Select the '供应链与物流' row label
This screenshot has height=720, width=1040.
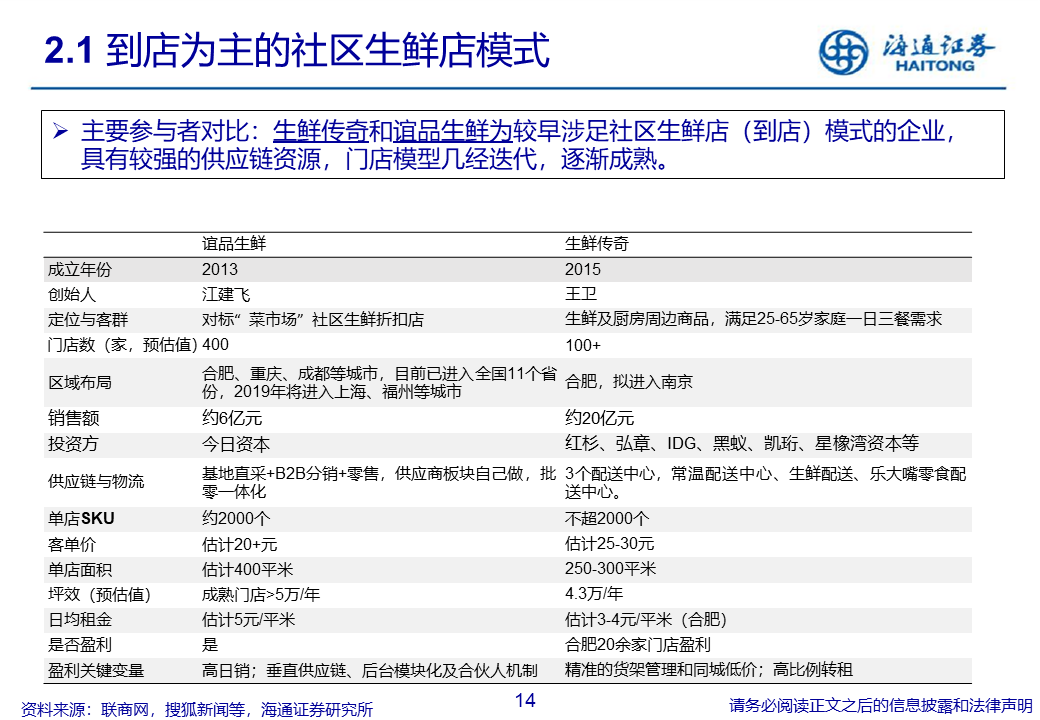click(x=96, y=481)
